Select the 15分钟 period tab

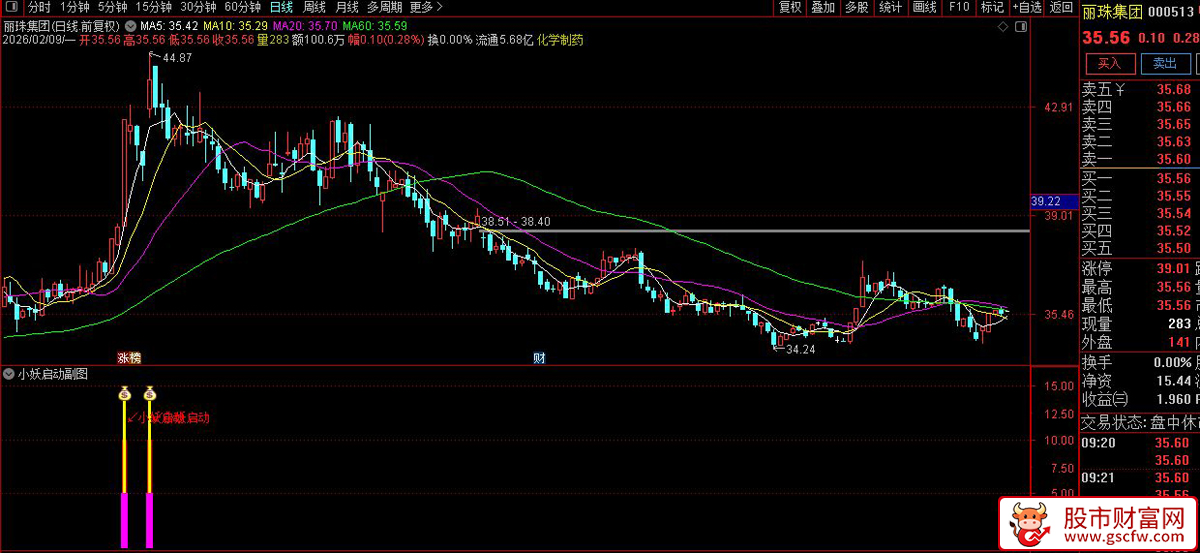coord(154,7)
